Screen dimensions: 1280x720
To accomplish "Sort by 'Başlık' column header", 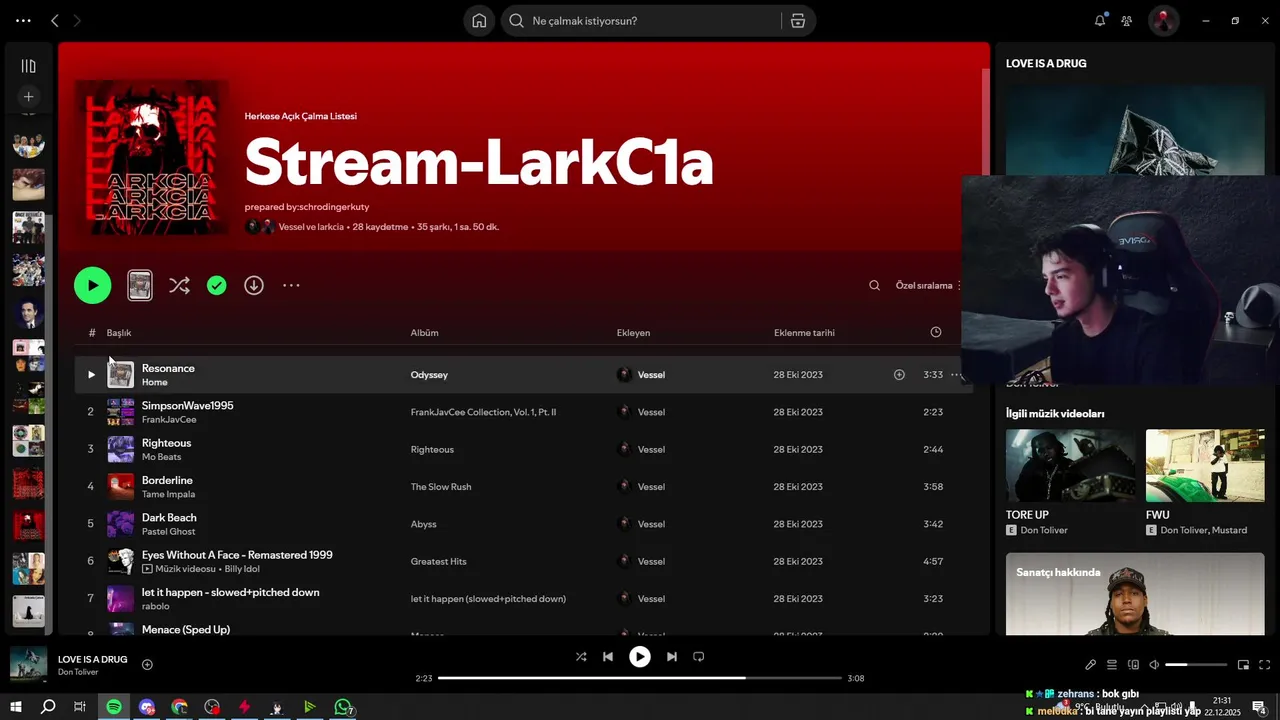I will (x=119, y=333).
